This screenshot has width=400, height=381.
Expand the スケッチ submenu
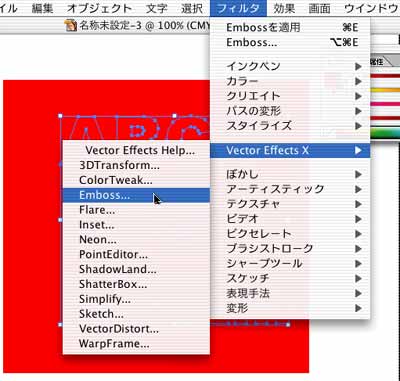(x=290, y=278)
